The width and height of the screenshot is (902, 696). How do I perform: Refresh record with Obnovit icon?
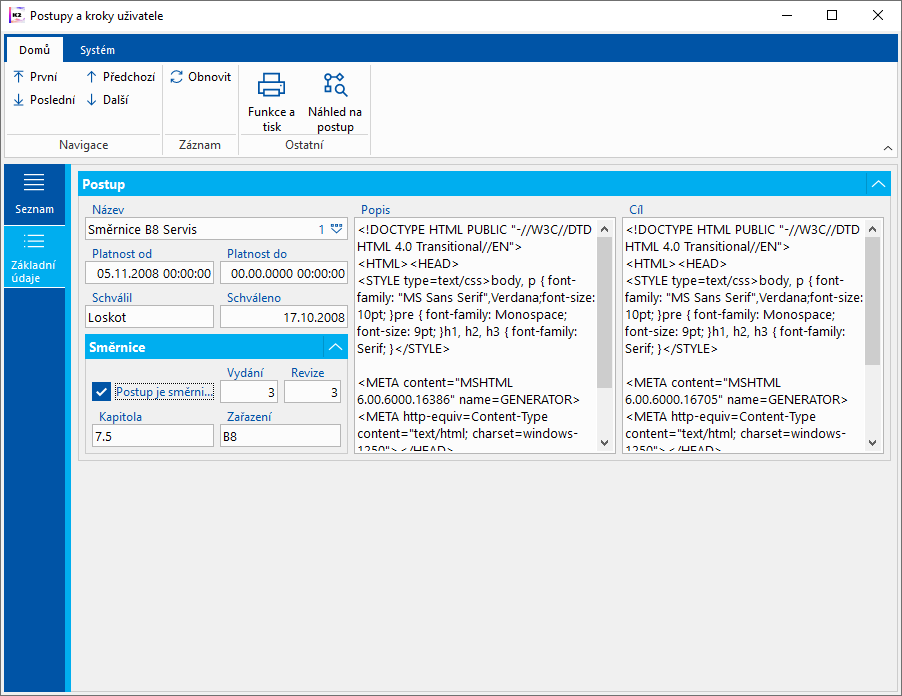(x=177, y=77)
